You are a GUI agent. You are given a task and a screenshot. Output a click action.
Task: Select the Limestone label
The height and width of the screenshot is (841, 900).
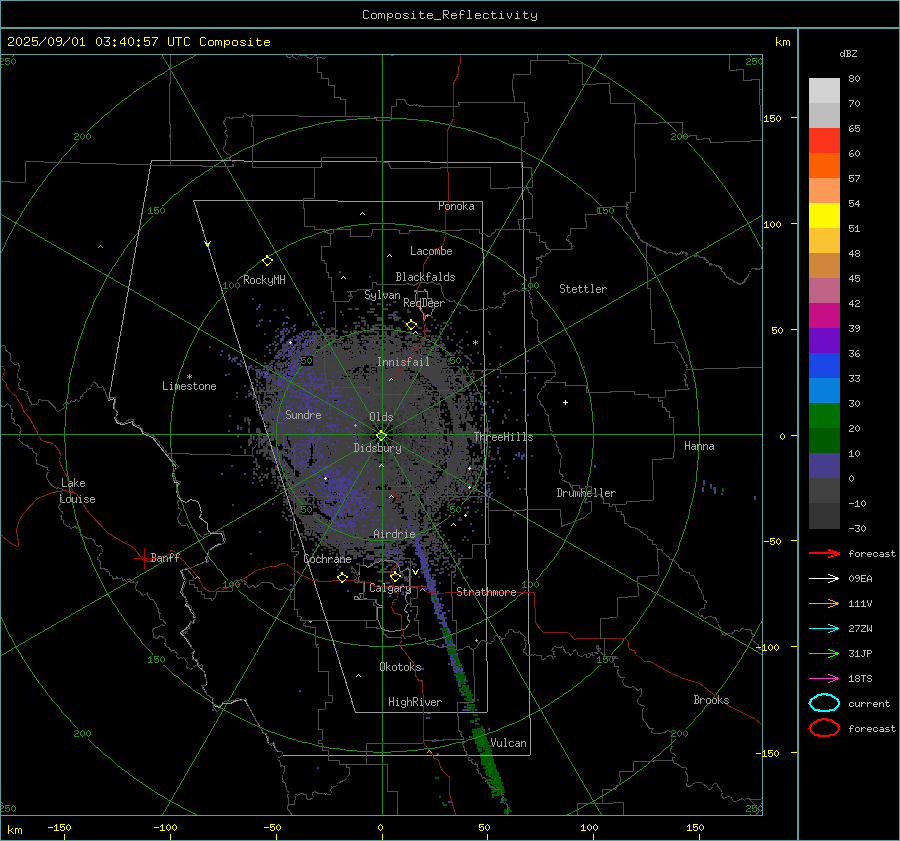(189, 386)
